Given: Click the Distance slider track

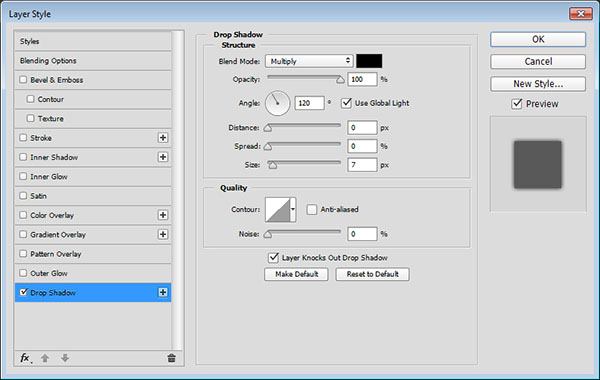Looking at the screenshot, I should tap(304, 125).
